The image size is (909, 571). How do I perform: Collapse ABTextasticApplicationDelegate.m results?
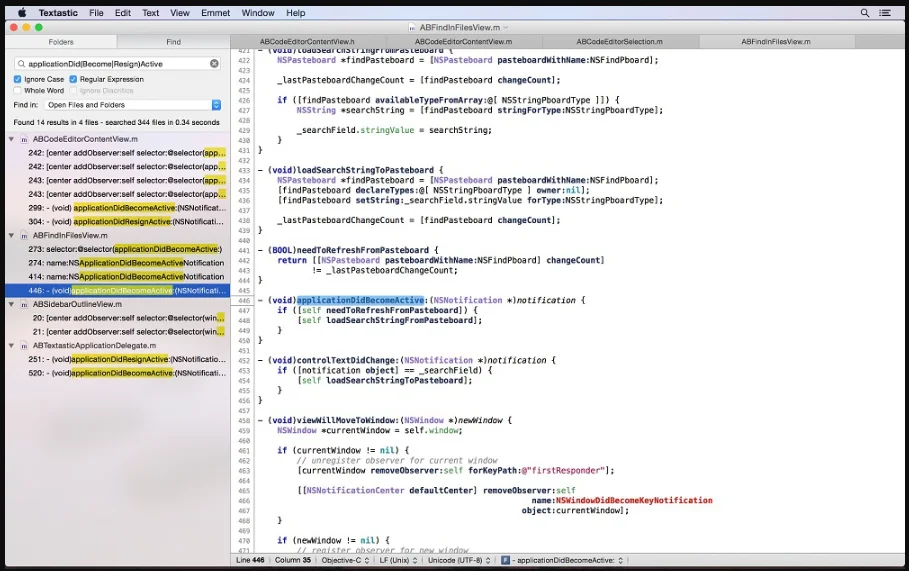click(11, 345)
